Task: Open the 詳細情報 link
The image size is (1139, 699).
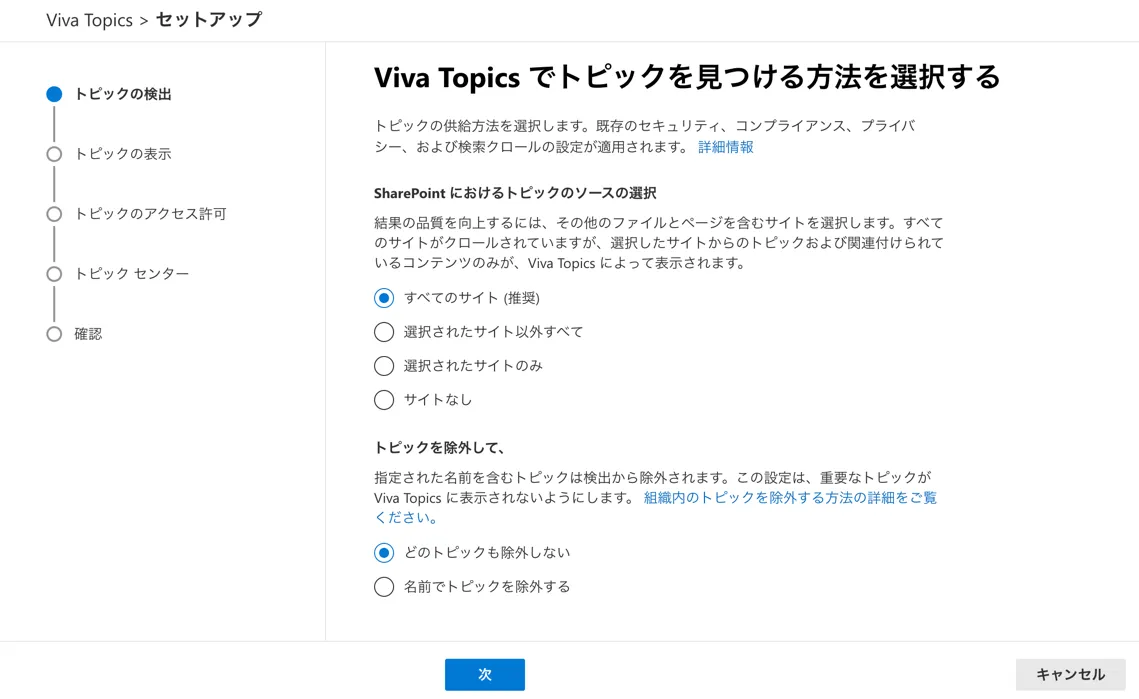Action: coord(725,147)
